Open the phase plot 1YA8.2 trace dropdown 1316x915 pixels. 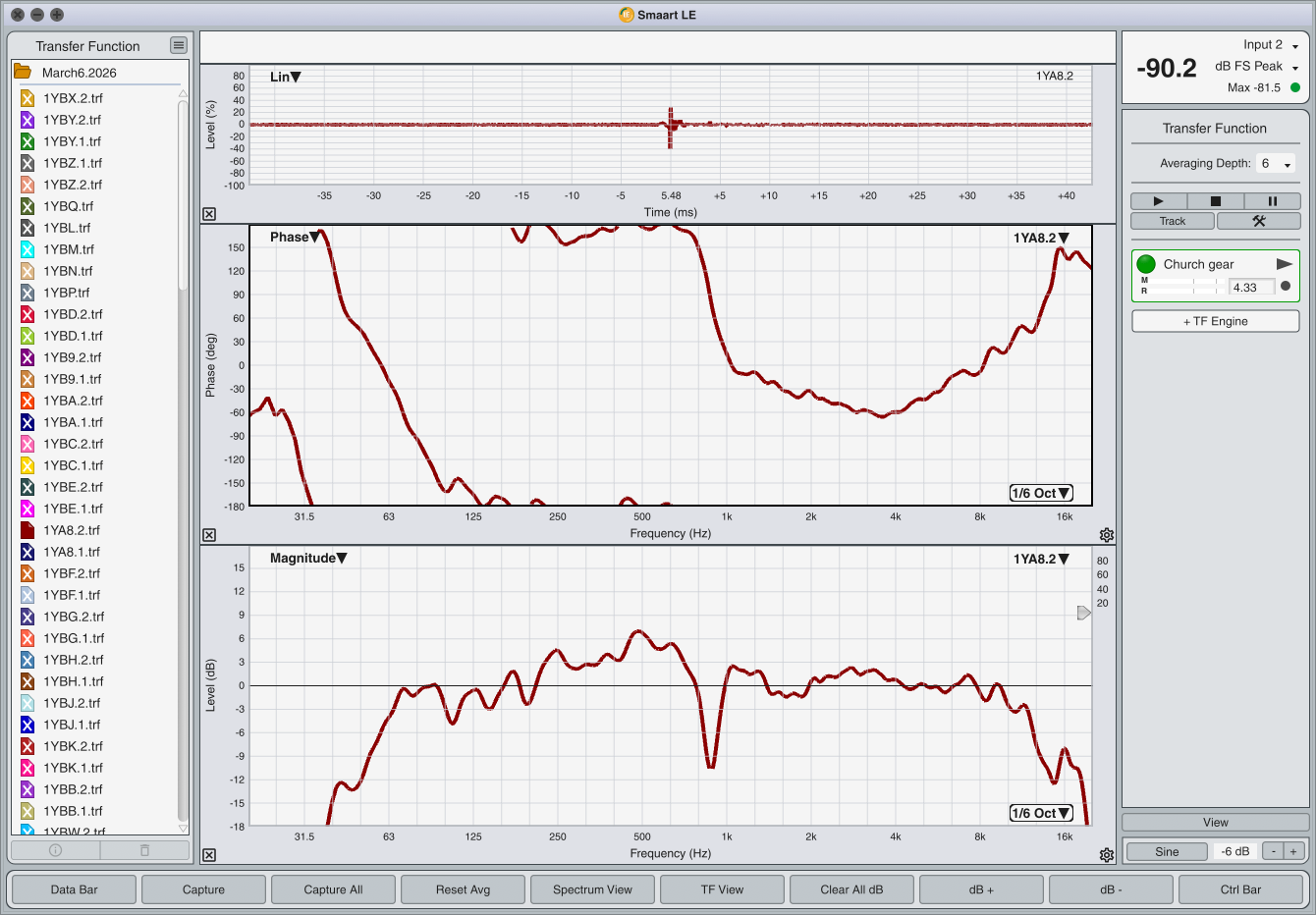click(1041, 238)
